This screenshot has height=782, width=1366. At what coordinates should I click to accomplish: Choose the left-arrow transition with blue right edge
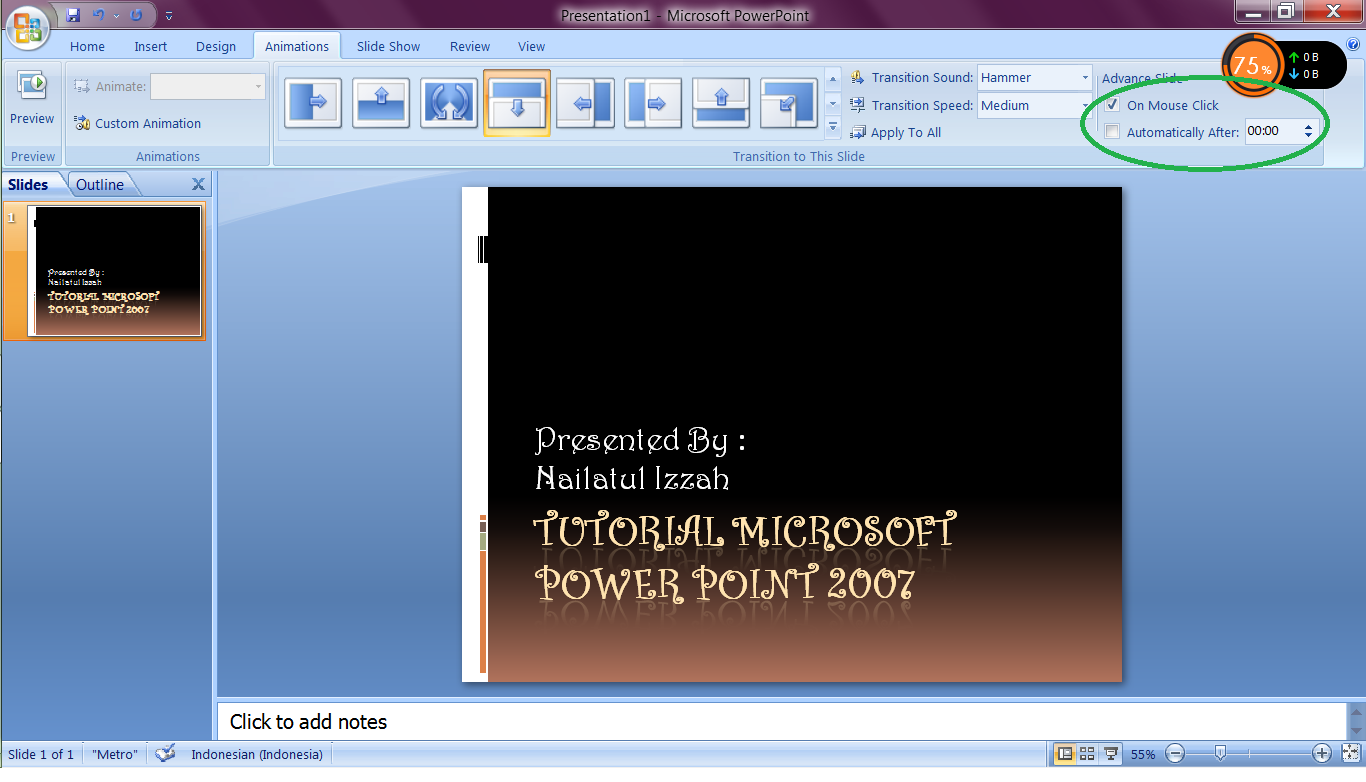click(x=585, y=102)
